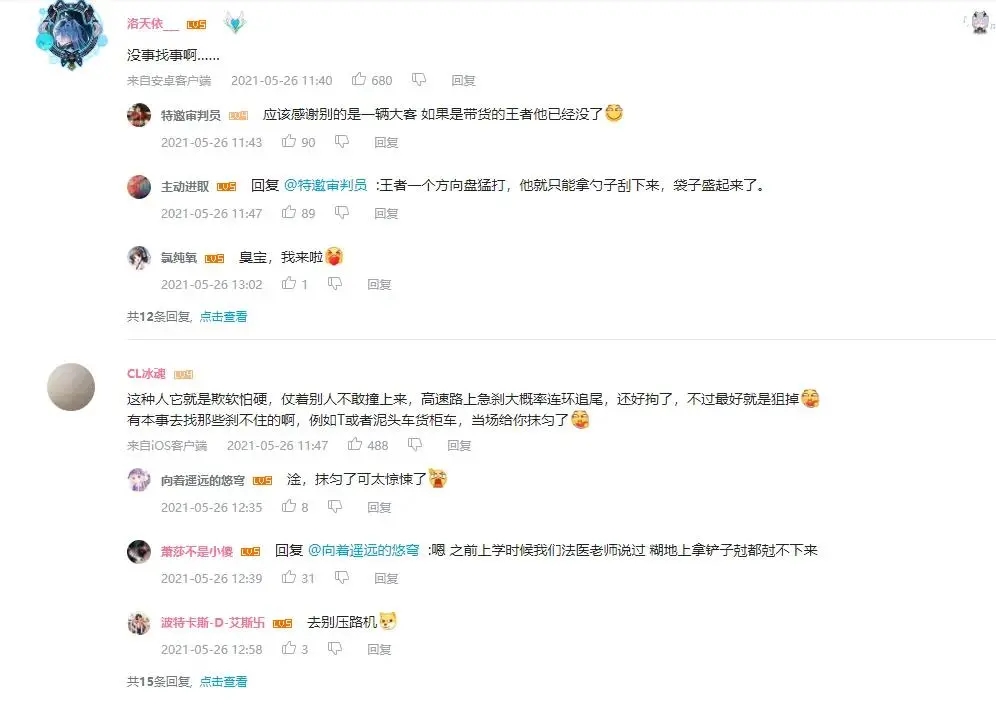Like CL冰魂's comment with 488 likes
996x704 pixels.
355,444
